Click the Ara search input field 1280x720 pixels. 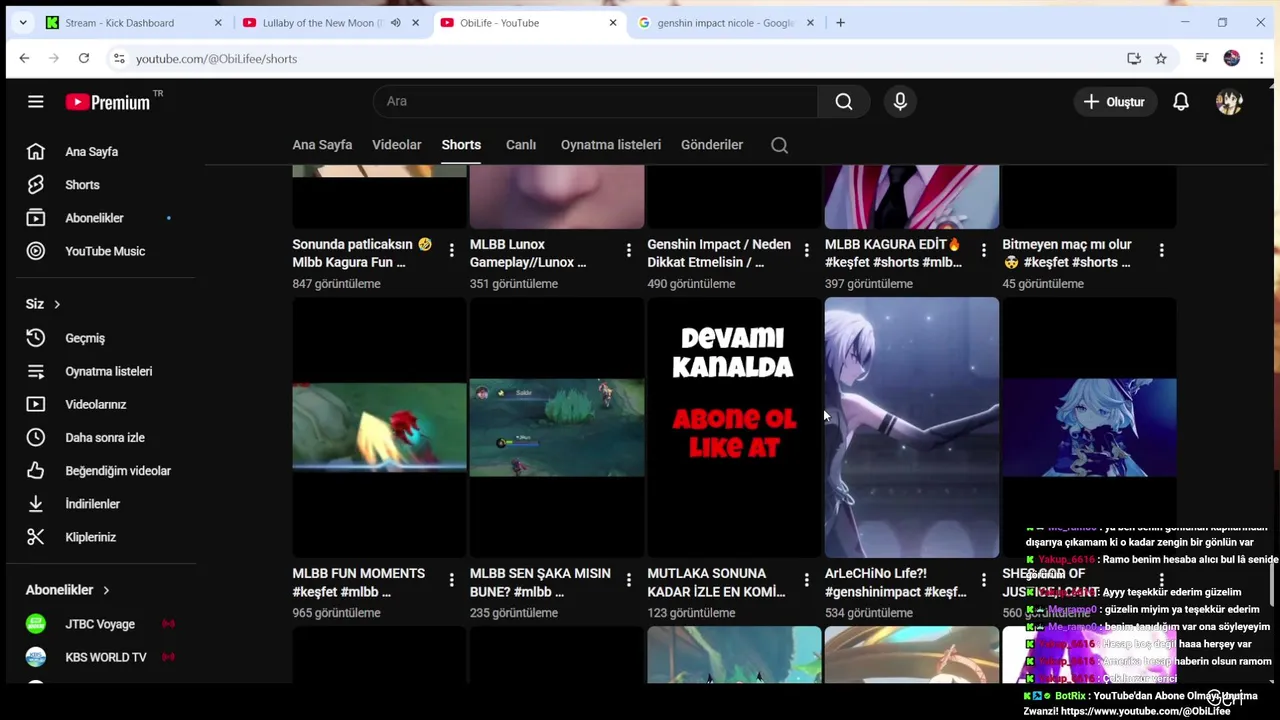click(596, 101)
